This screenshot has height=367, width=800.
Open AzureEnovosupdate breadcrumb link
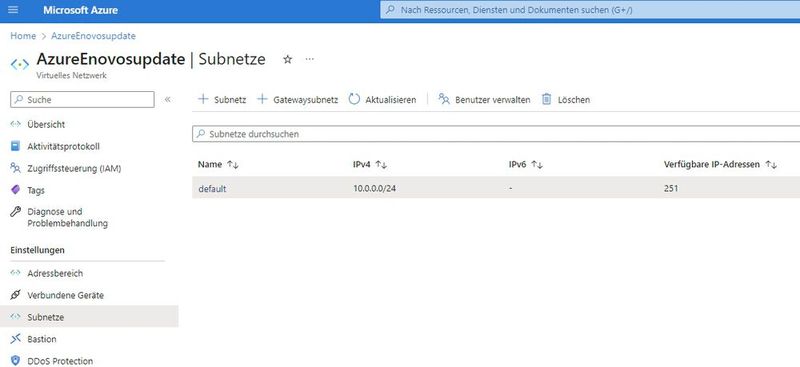point(93,36)
